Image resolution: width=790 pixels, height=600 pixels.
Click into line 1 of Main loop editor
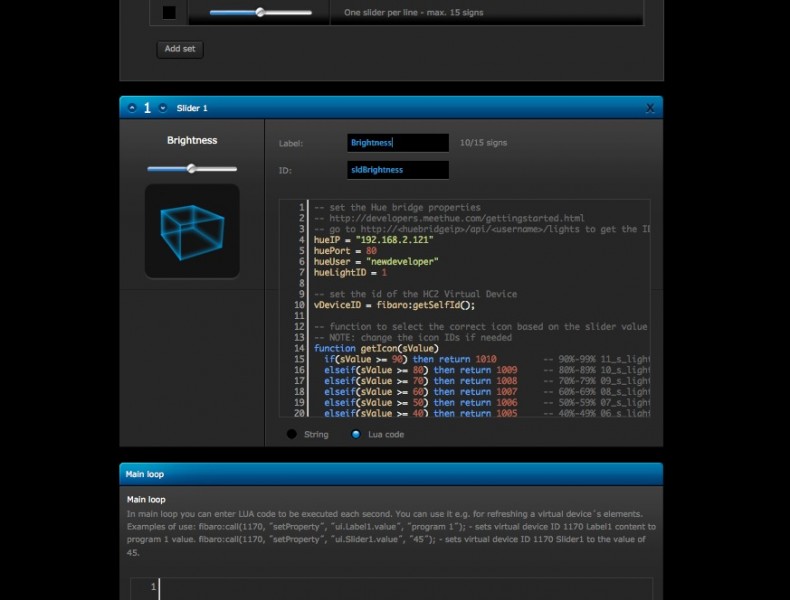400,587
